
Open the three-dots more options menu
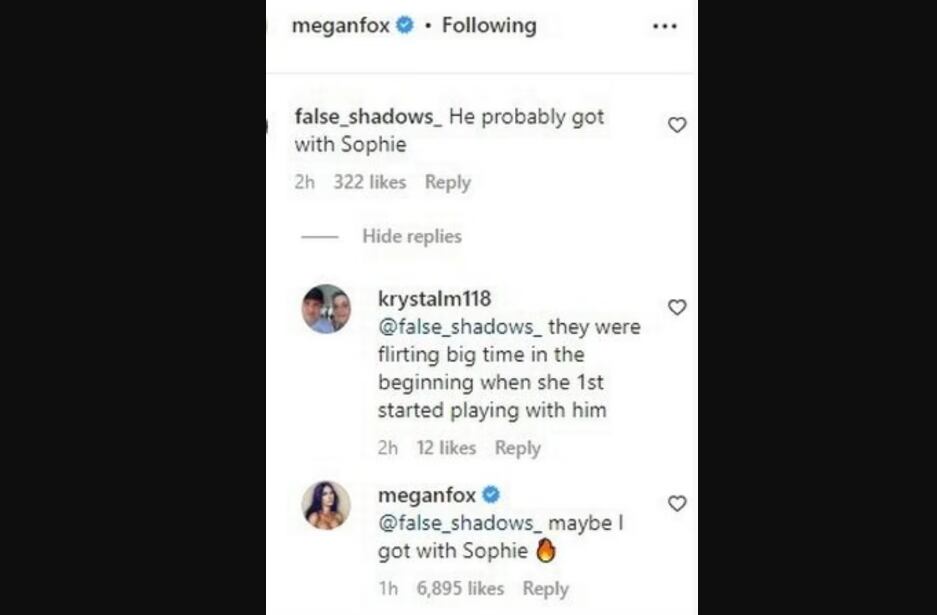(665, 26)
